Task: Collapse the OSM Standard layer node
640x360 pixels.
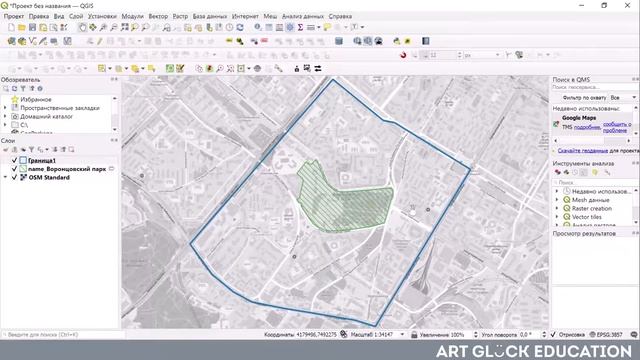Action: pos(5,177)
